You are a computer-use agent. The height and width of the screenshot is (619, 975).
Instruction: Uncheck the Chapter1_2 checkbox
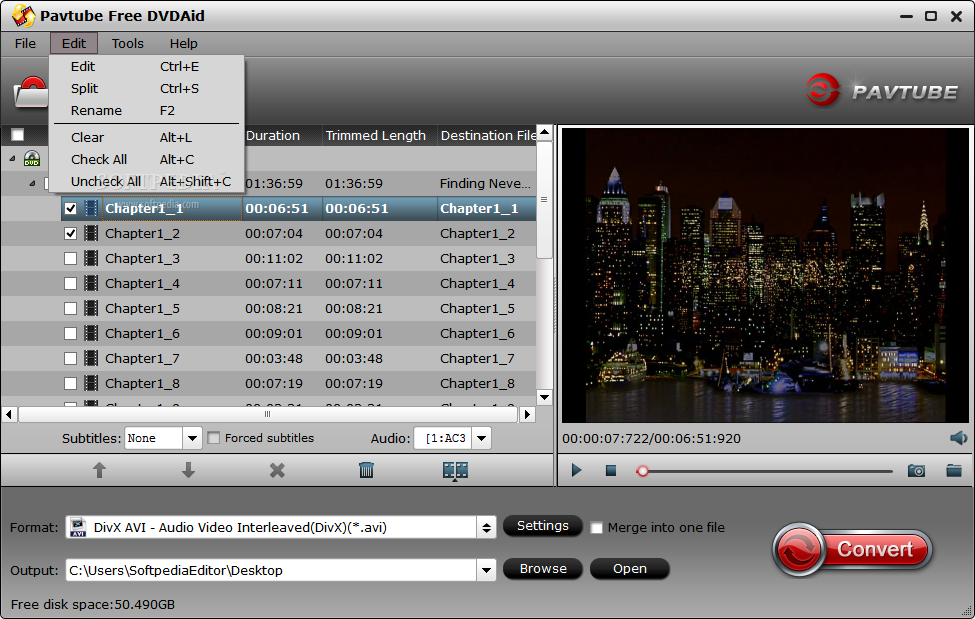click(x=71, y=233)
